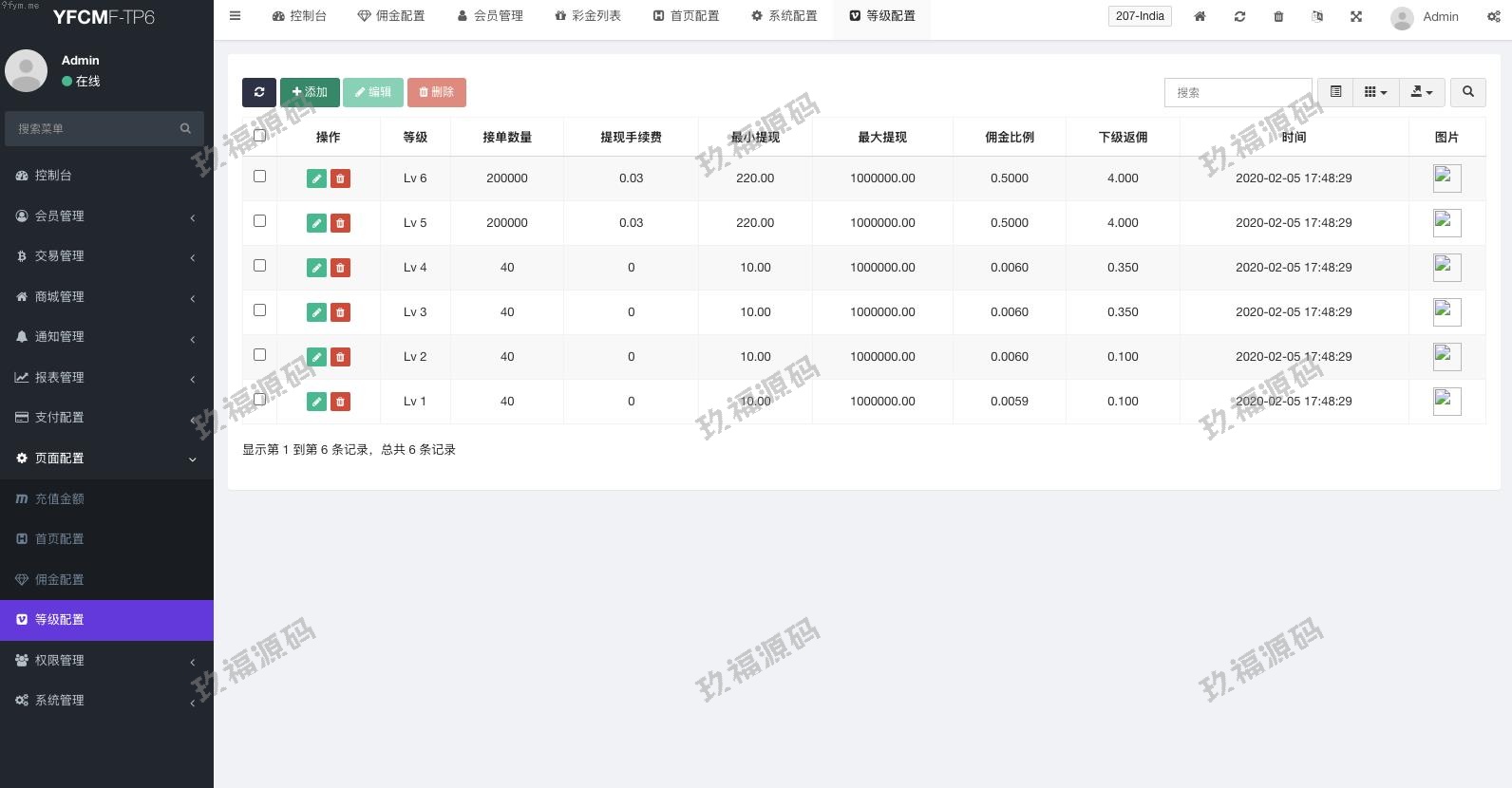
Task: Open the columns dropdown in table toolbar
Action: click(x=1375, y=92)
